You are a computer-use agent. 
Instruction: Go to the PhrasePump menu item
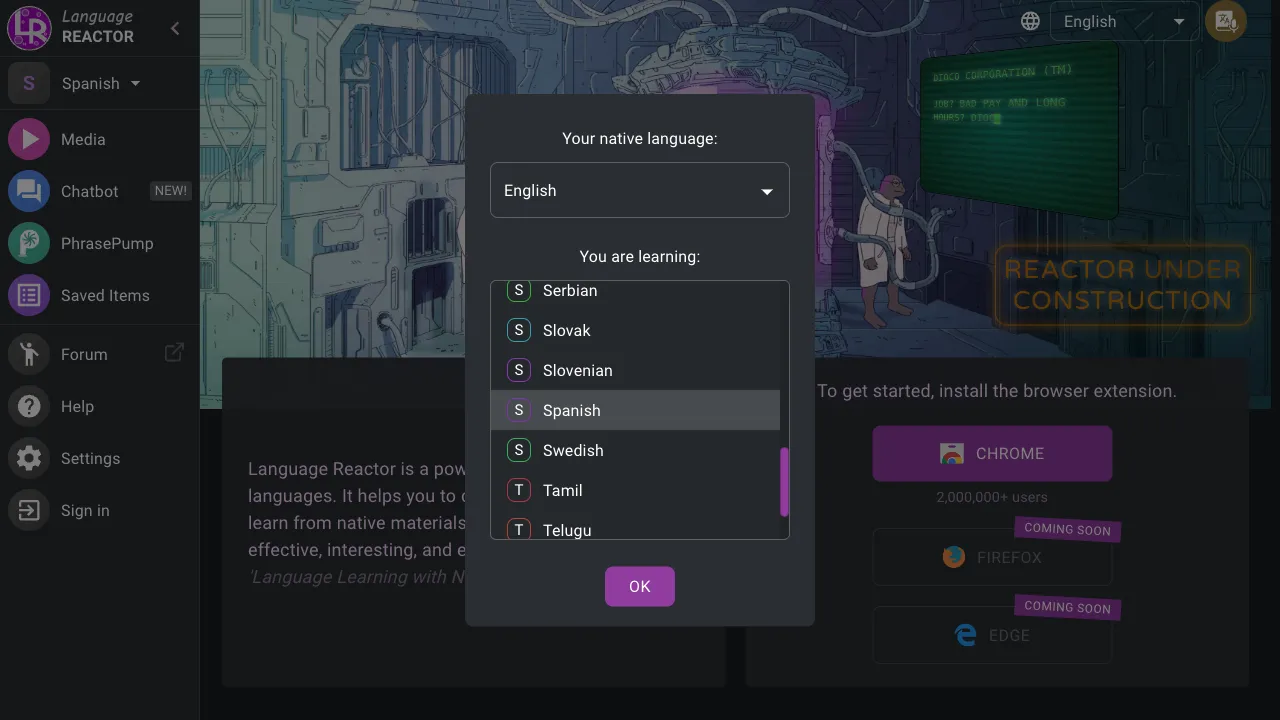point(100,244)
